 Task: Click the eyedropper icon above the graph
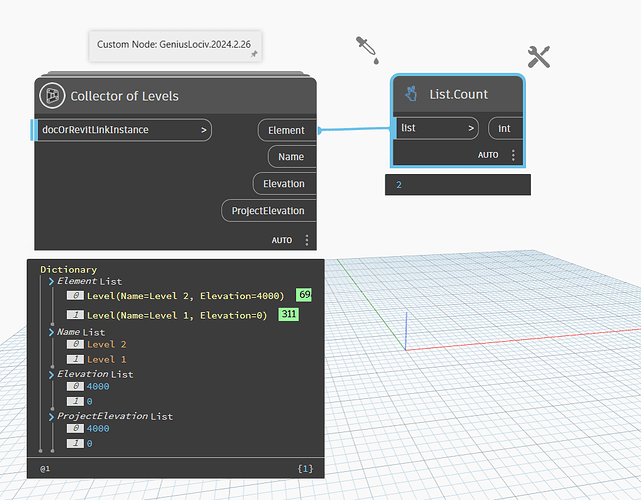point(368,50)
